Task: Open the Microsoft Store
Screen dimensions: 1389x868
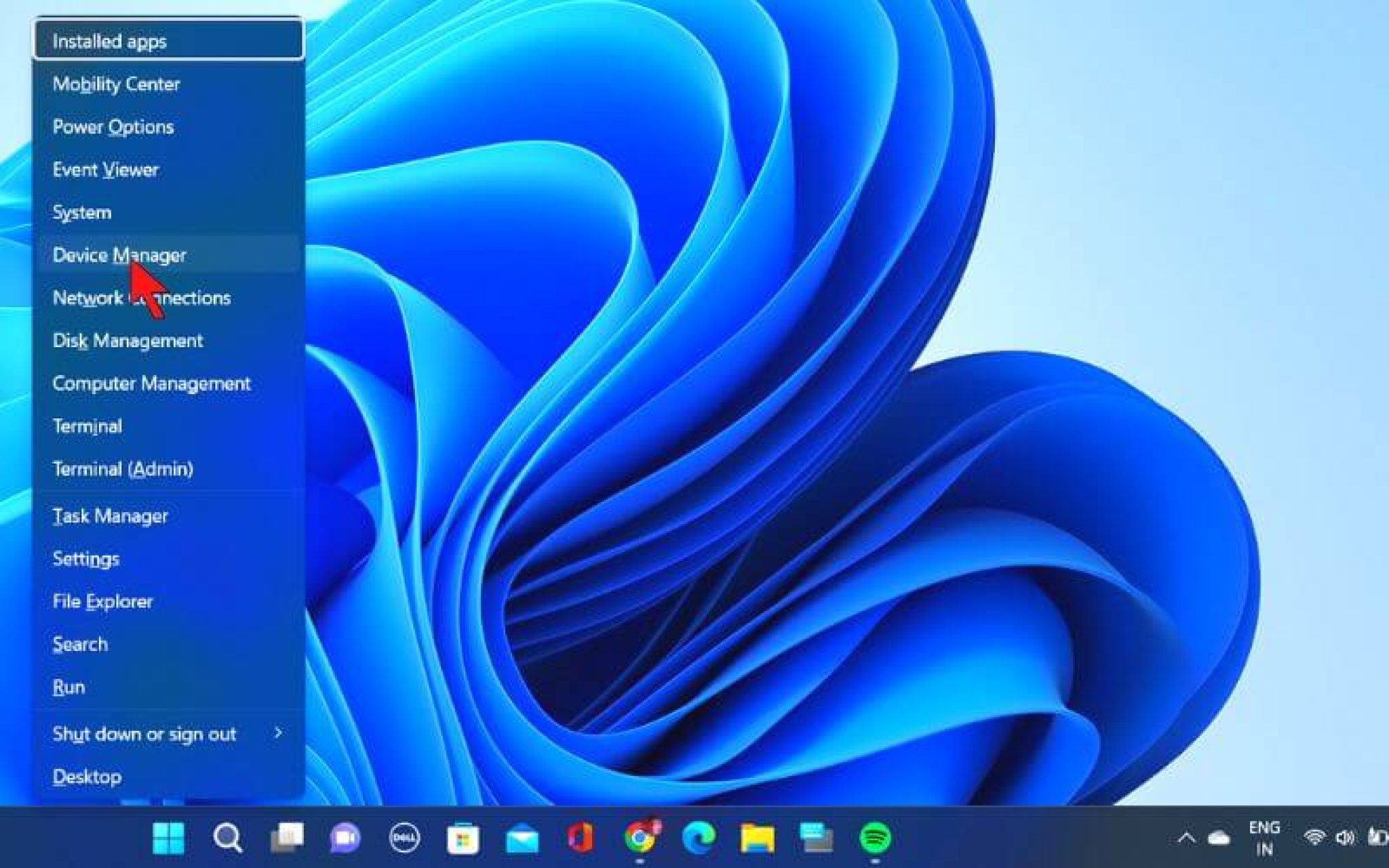Action: [463, 837]
